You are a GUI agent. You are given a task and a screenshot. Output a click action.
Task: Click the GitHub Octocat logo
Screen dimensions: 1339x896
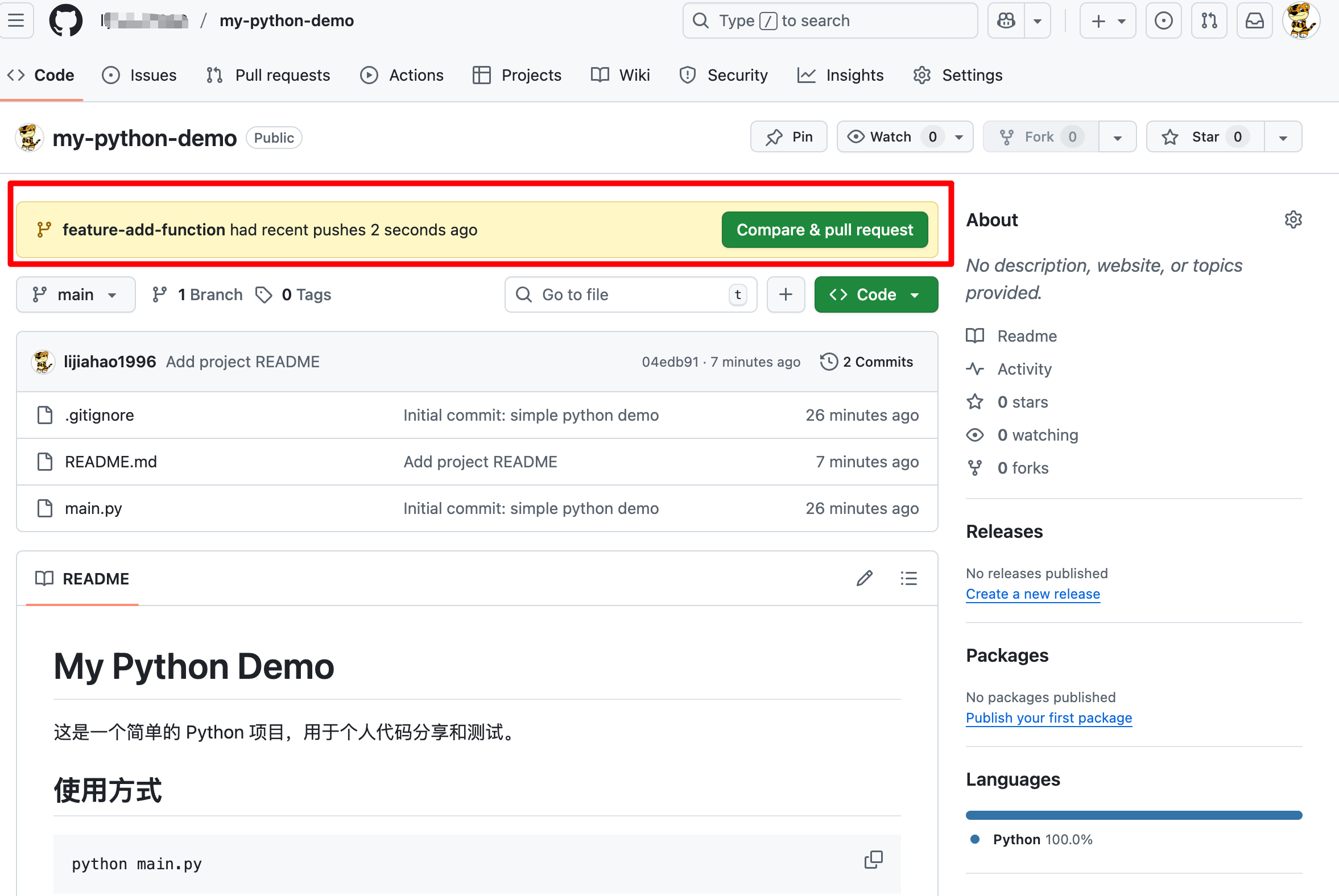point(66,21)
